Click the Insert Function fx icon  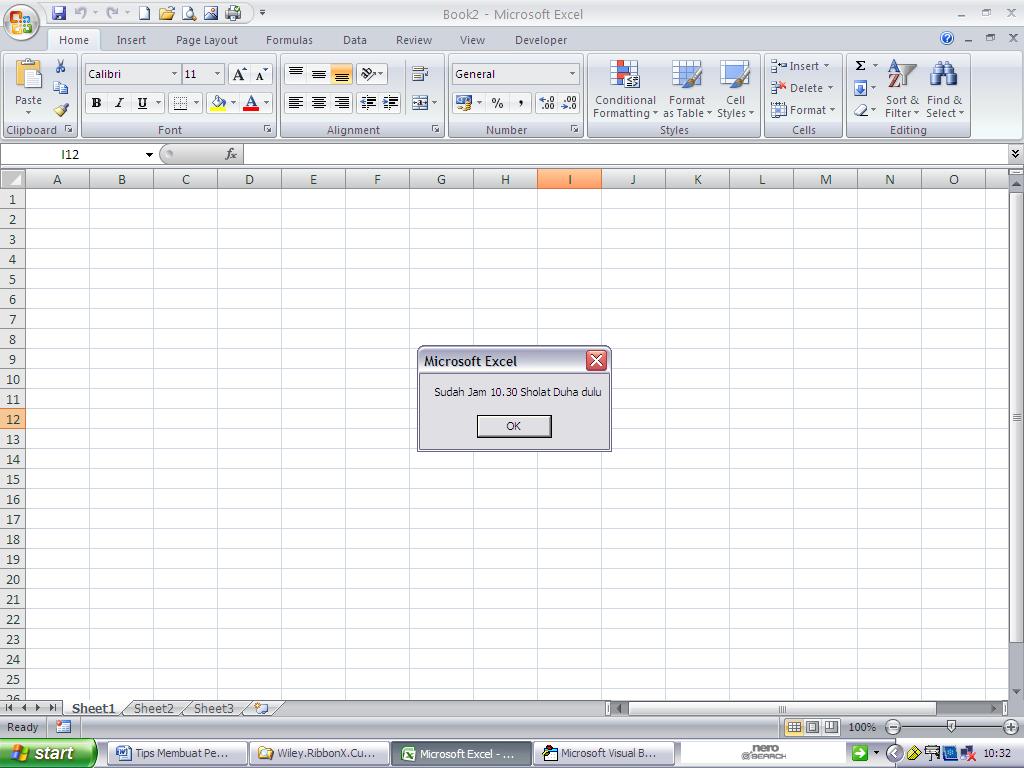230,154
